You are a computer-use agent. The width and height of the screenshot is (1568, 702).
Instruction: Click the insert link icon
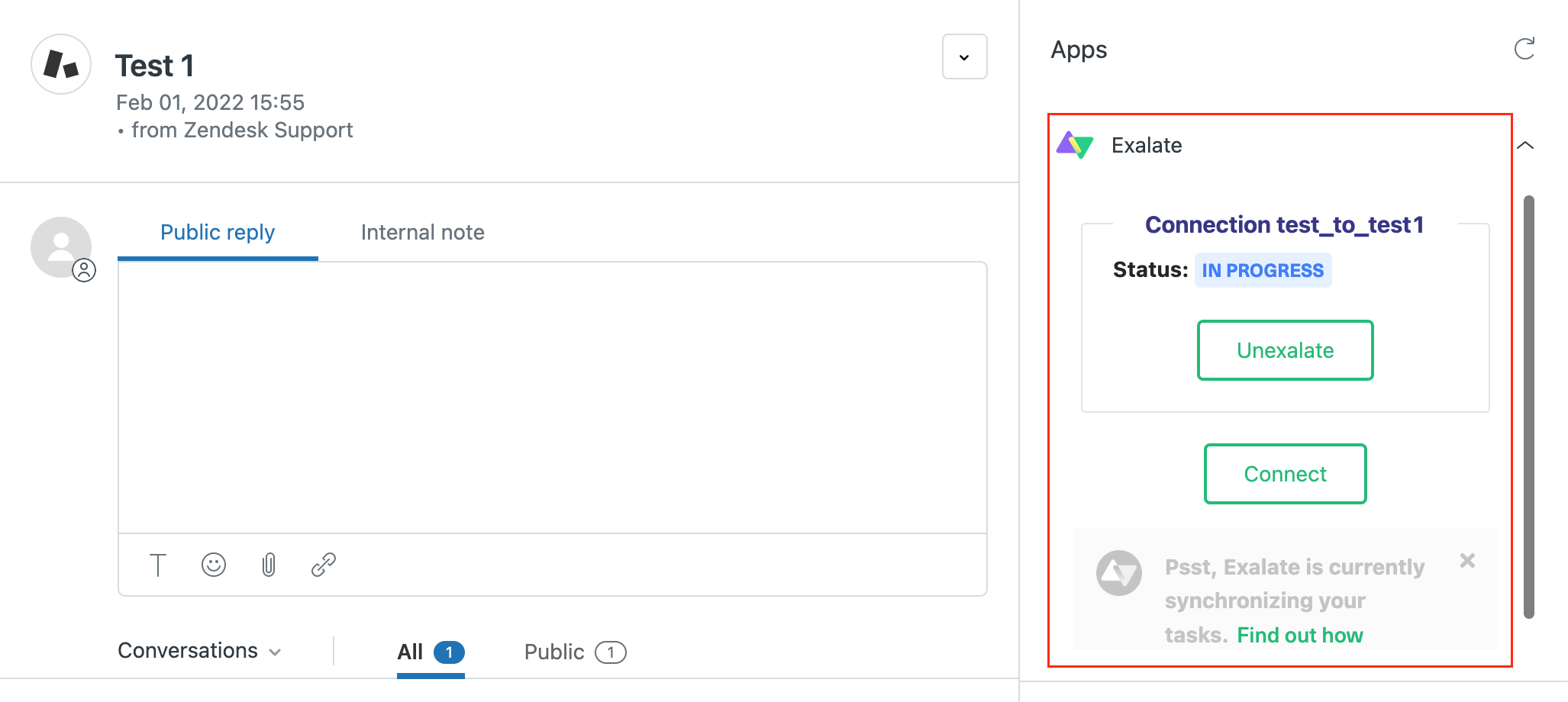[324, 565]
